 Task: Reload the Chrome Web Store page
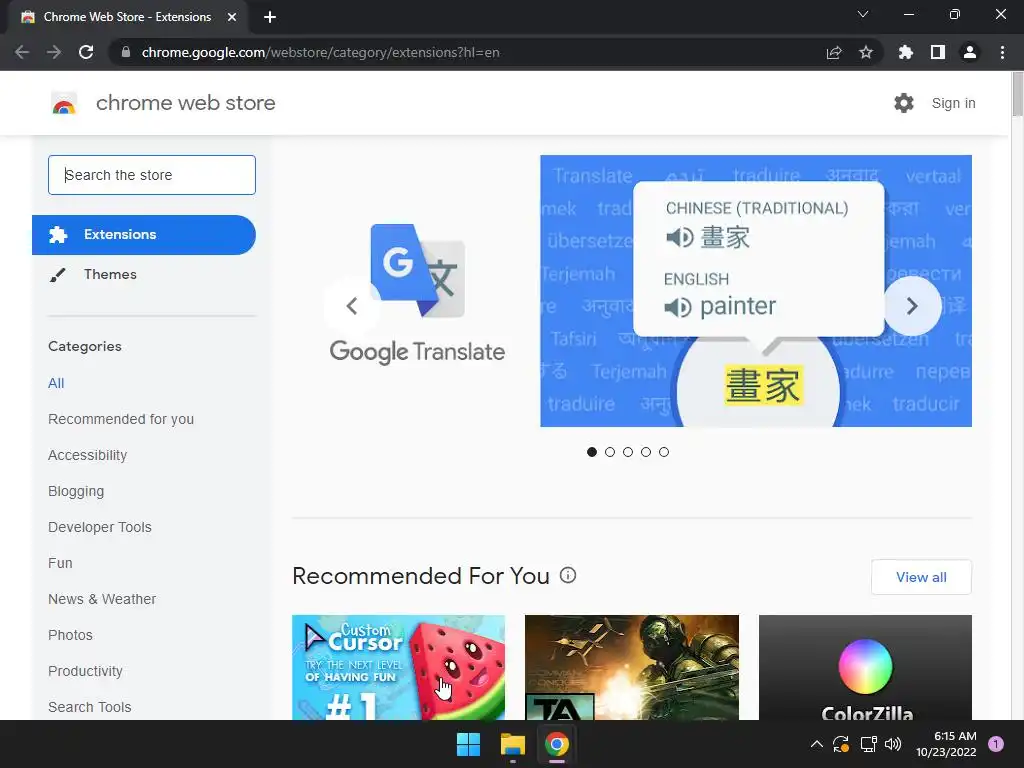(86, 52)
